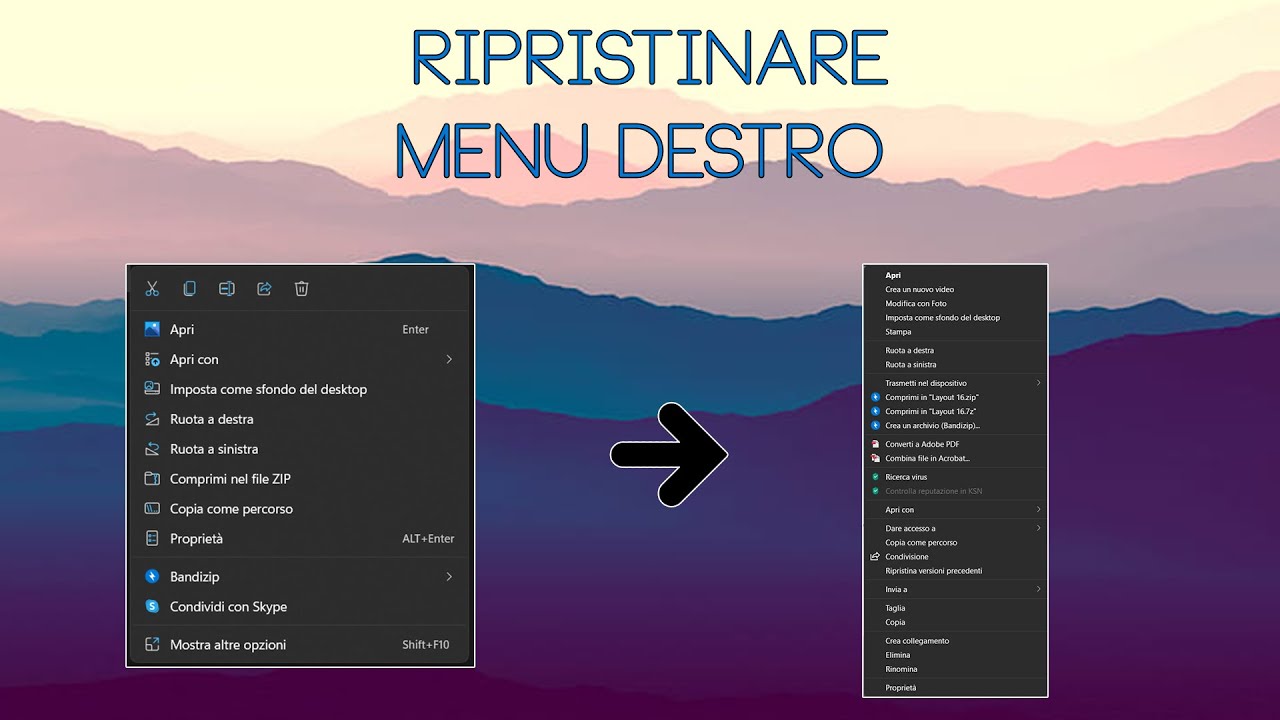Select Combina file in Acrobat...
The height and width of the screenshot is (720, 1280).
coord(928,458)
